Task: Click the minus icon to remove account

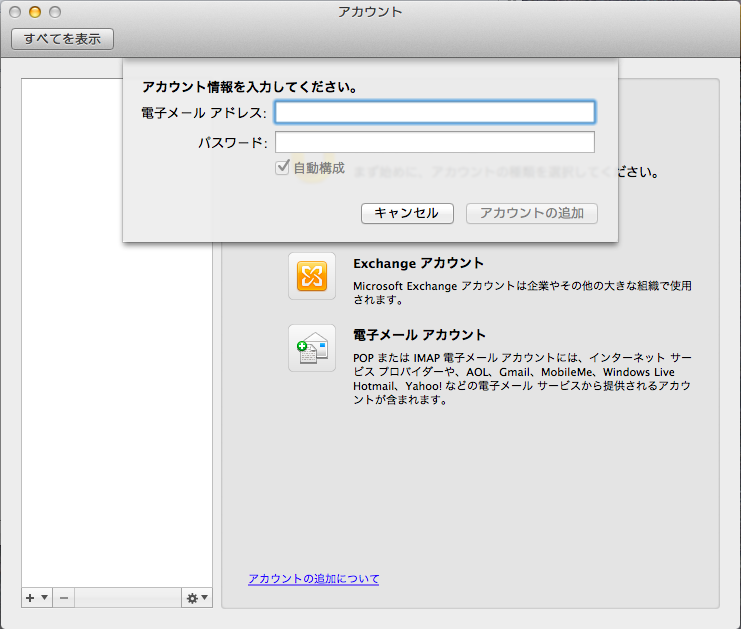Action: pyautogui.click(x=63, y=597)
